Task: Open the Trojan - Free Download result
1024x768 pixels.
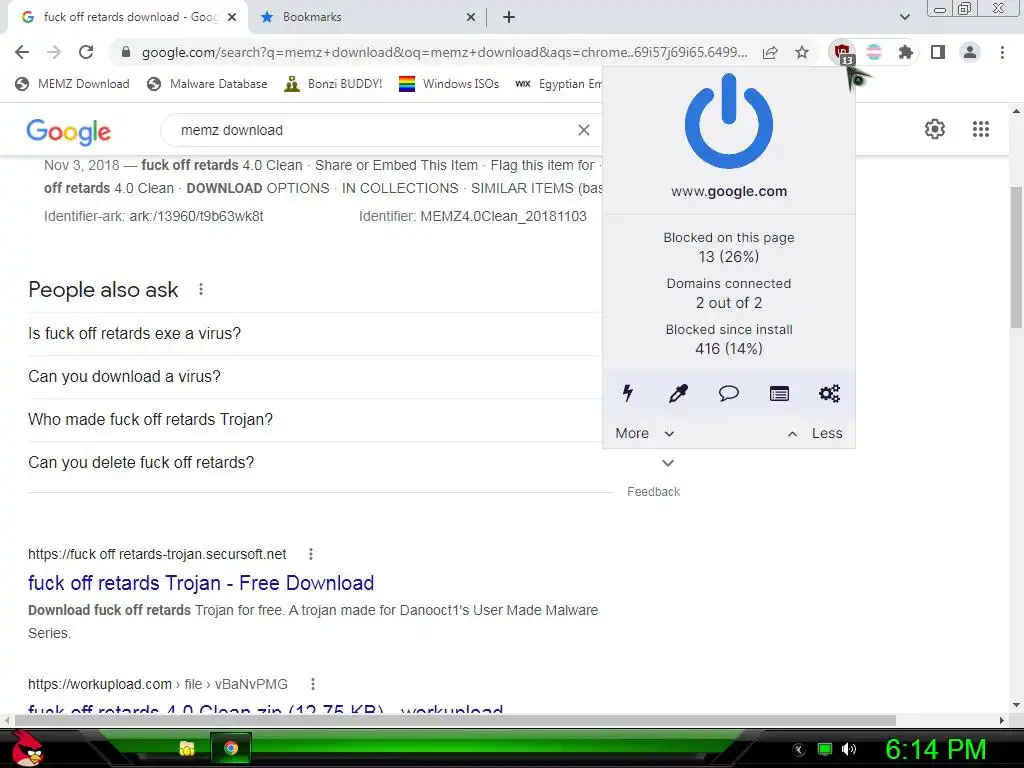Action: pos(201,583)
